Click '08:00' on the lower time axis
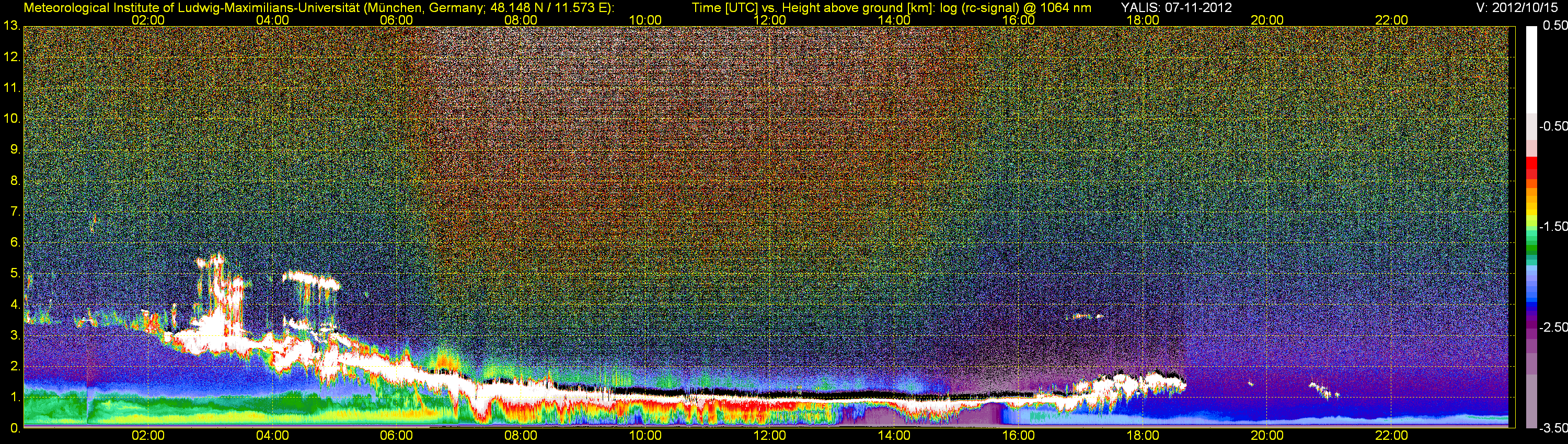Screen dimensions: 1568x444 521,436
